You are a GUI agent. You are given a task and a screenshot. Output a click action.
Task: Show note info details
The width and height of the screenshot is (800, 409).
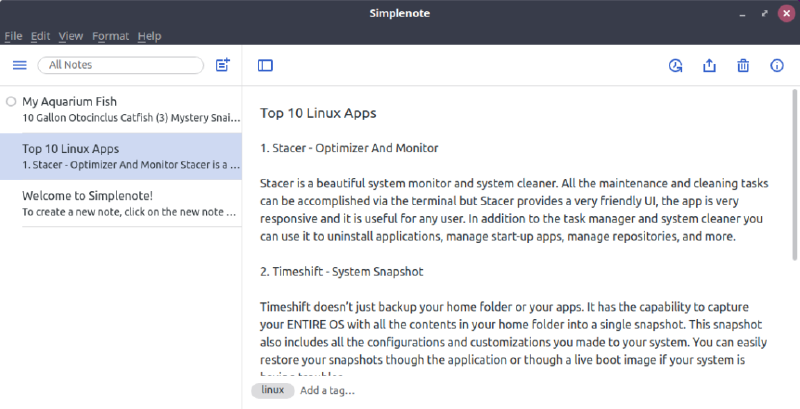(x=777, y=66)
